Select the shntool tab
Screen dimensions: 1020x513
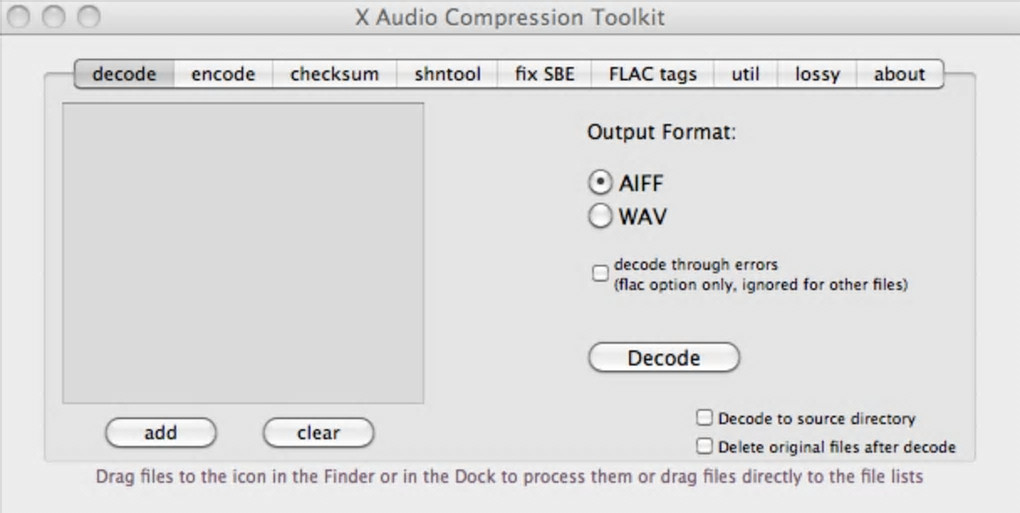tap(447, 74)
